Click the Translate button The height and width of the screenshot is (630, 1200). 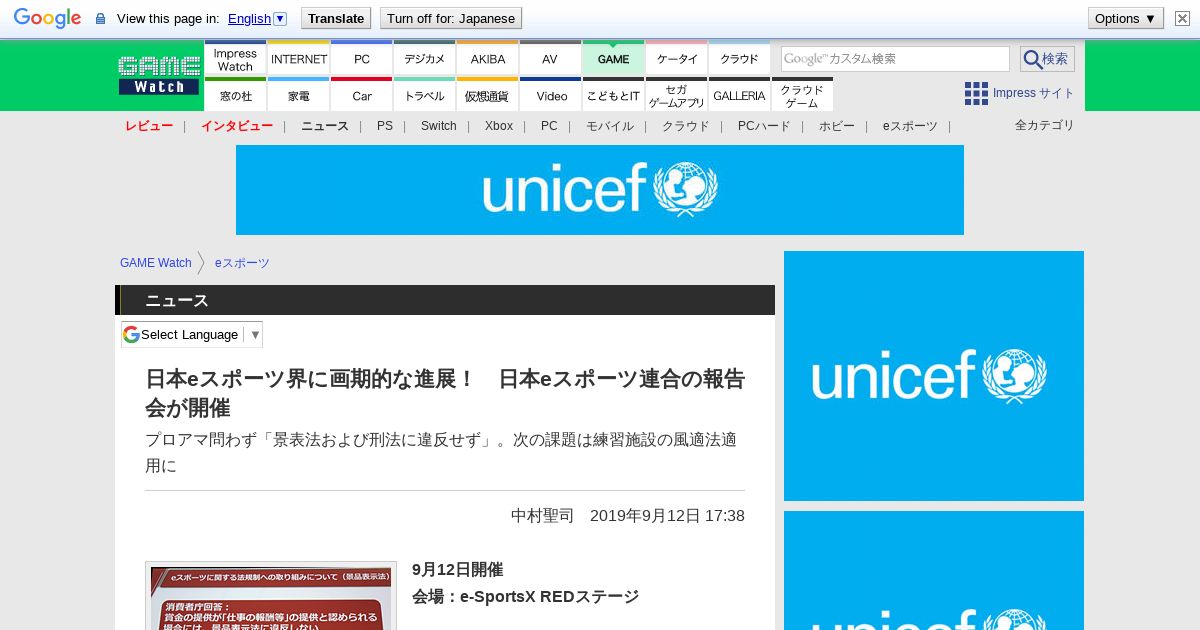335,18
